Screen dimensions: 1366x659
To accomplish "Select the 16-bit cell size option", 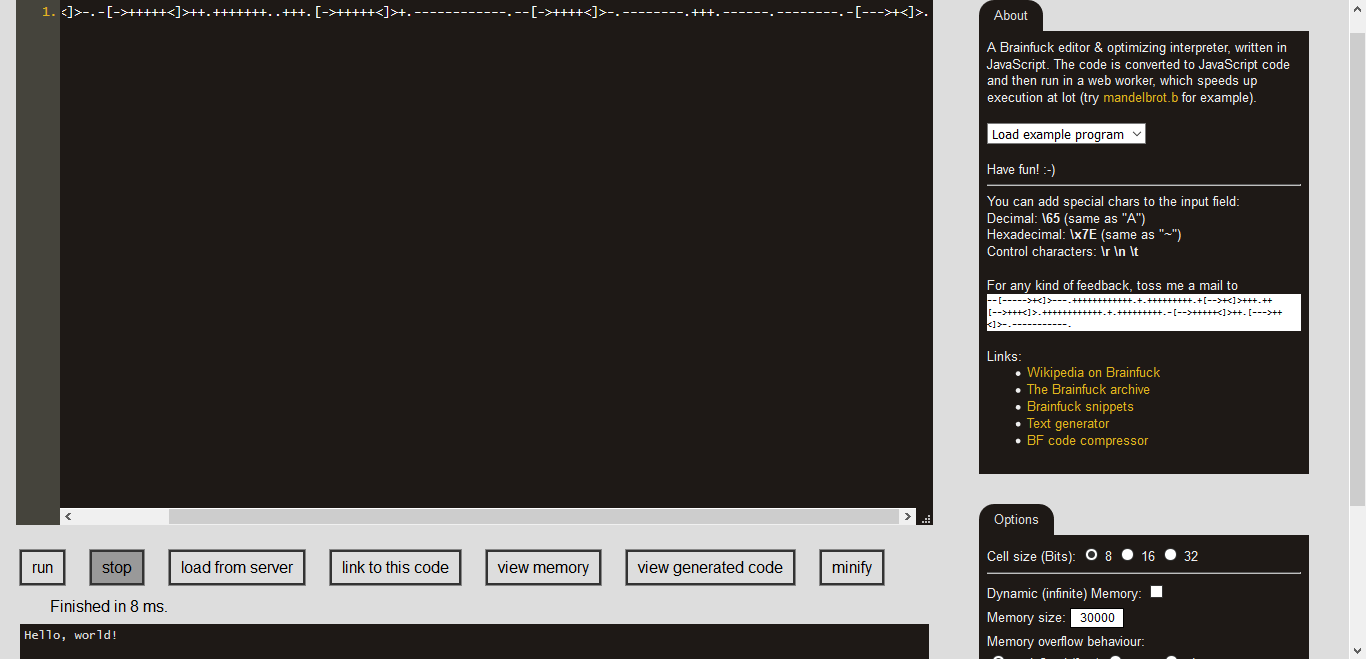I will coord(1127,555).
